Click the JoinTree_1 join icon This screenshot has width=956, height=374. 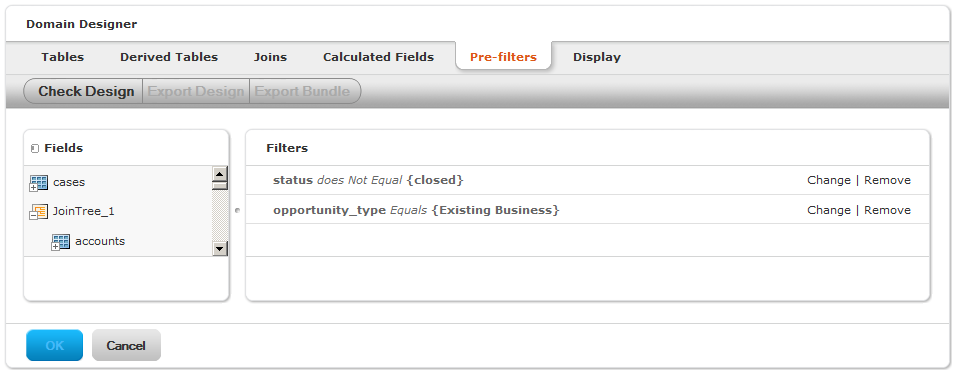point(38,212)
